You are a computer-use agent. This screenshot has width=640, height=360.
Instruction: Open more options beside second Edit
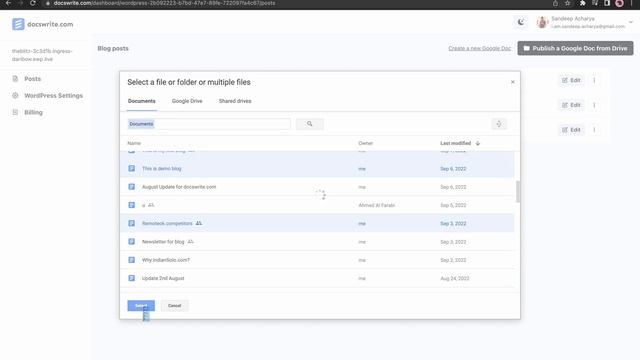(x=594, y=105)
